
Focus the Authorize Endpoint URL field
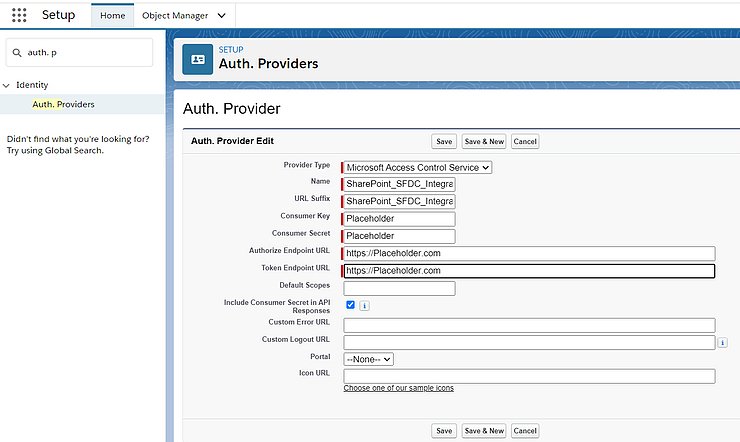529,253
